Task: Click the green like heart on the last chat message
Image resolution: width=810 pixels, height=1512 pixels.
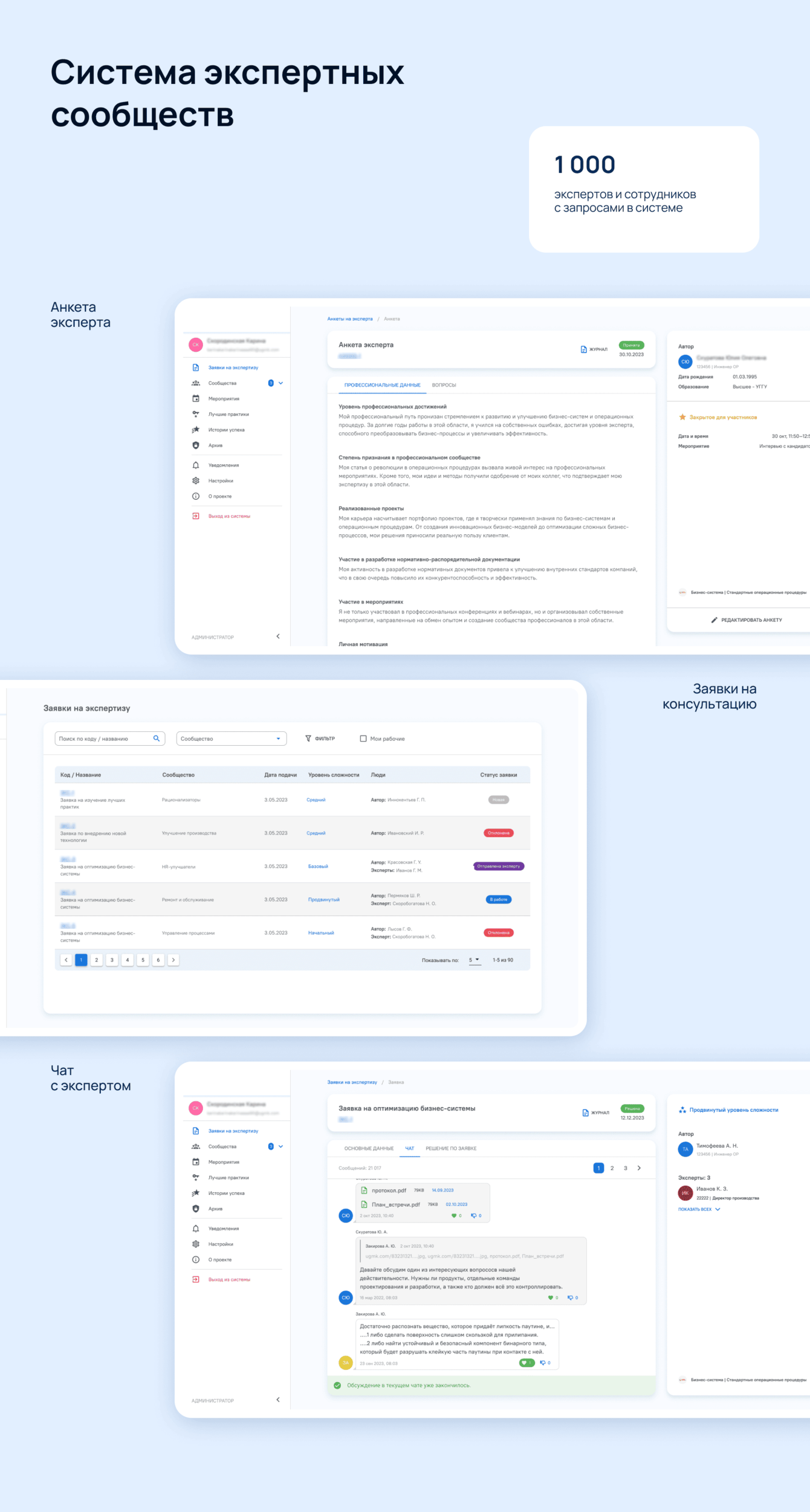Action: pos(524,1363)
